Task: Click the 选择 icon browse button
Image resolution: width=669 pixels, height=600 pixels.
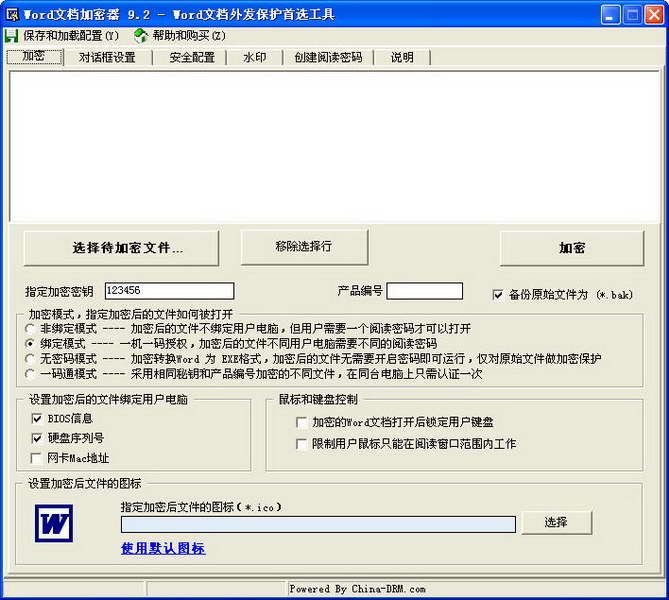Action: (x=556, y=522)
